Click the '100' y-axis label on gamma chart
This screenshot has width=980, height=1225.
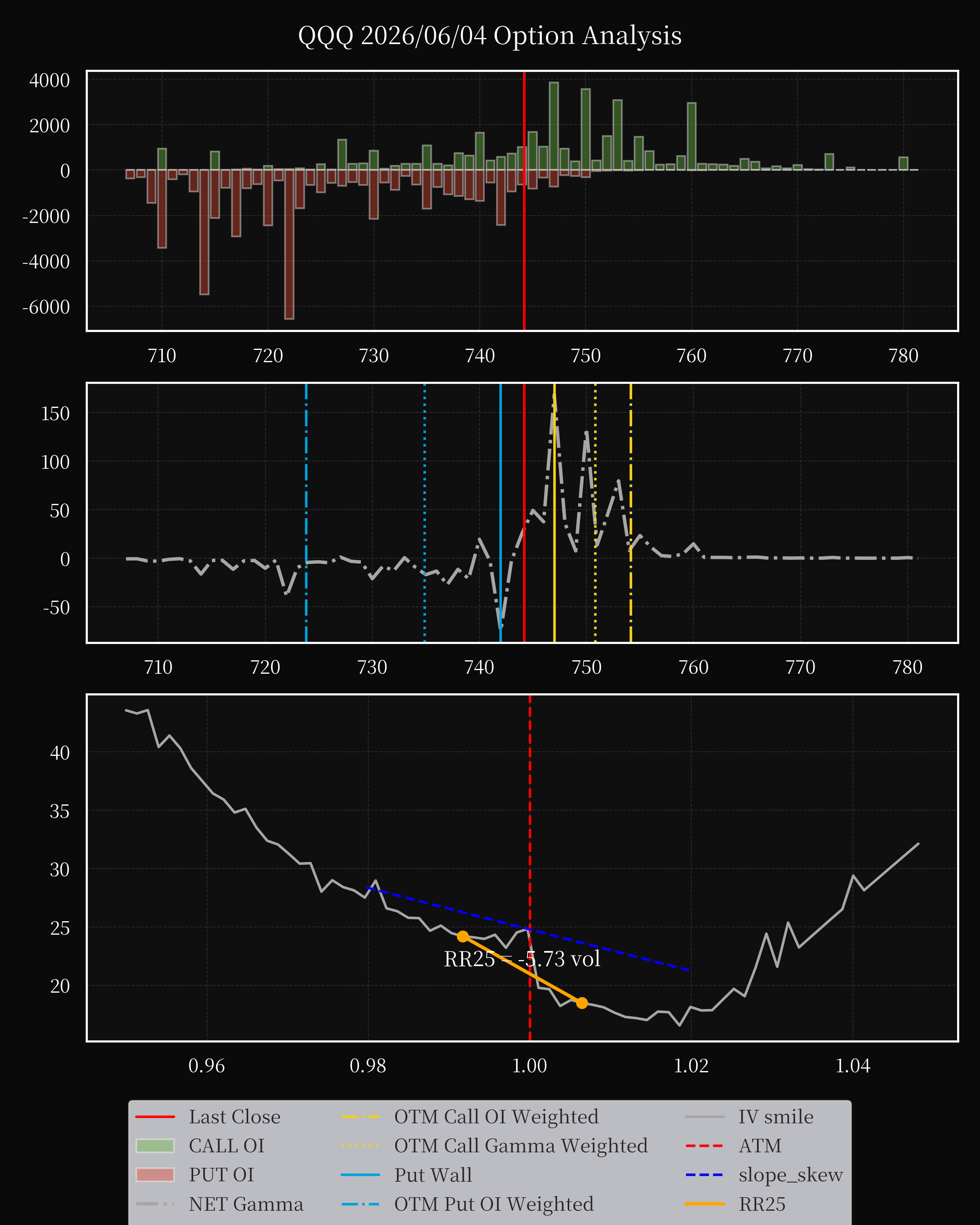pos(55,462)
